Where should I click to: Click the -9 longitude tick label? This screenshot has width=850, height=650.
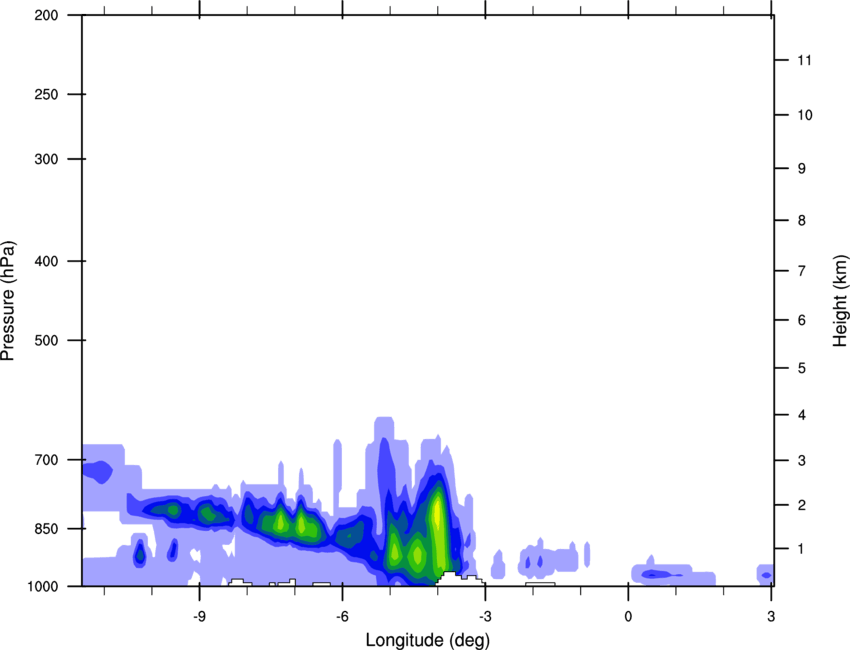(x=199, y=616)
